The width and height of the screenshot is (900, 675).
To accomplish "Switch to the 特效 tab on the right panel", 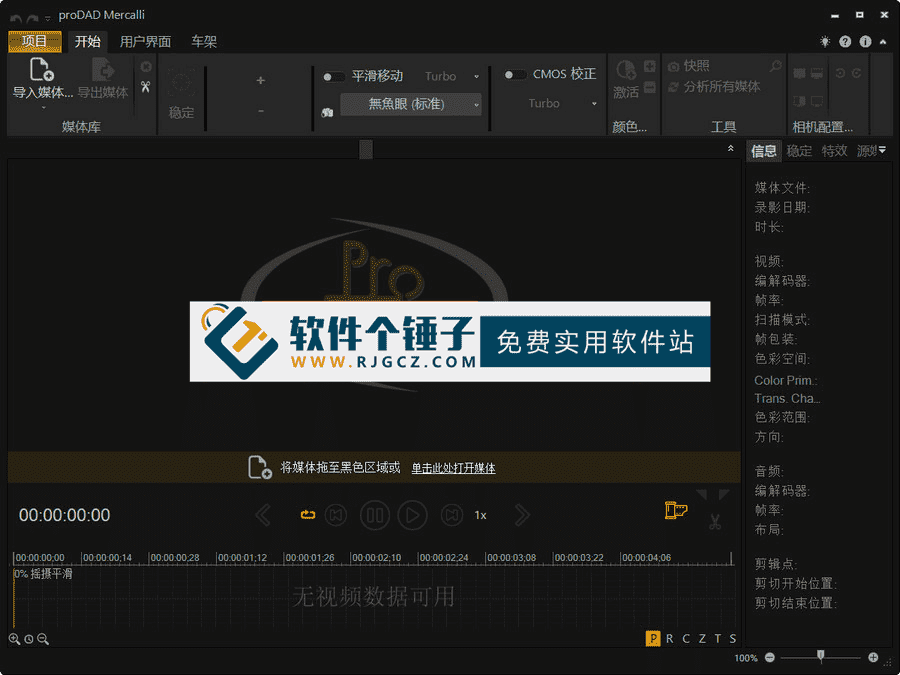I will coord(836,150).
